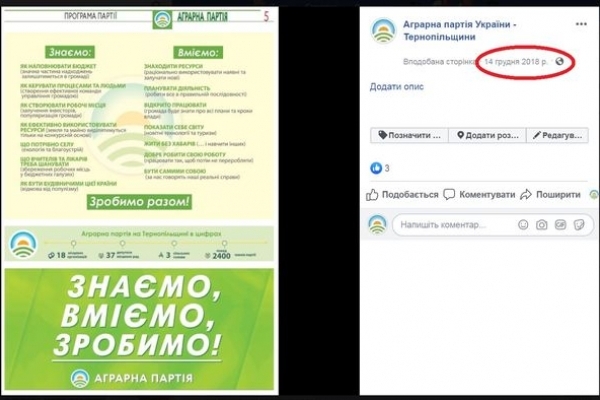Open the three-dots post options menu

click(581, 24)
